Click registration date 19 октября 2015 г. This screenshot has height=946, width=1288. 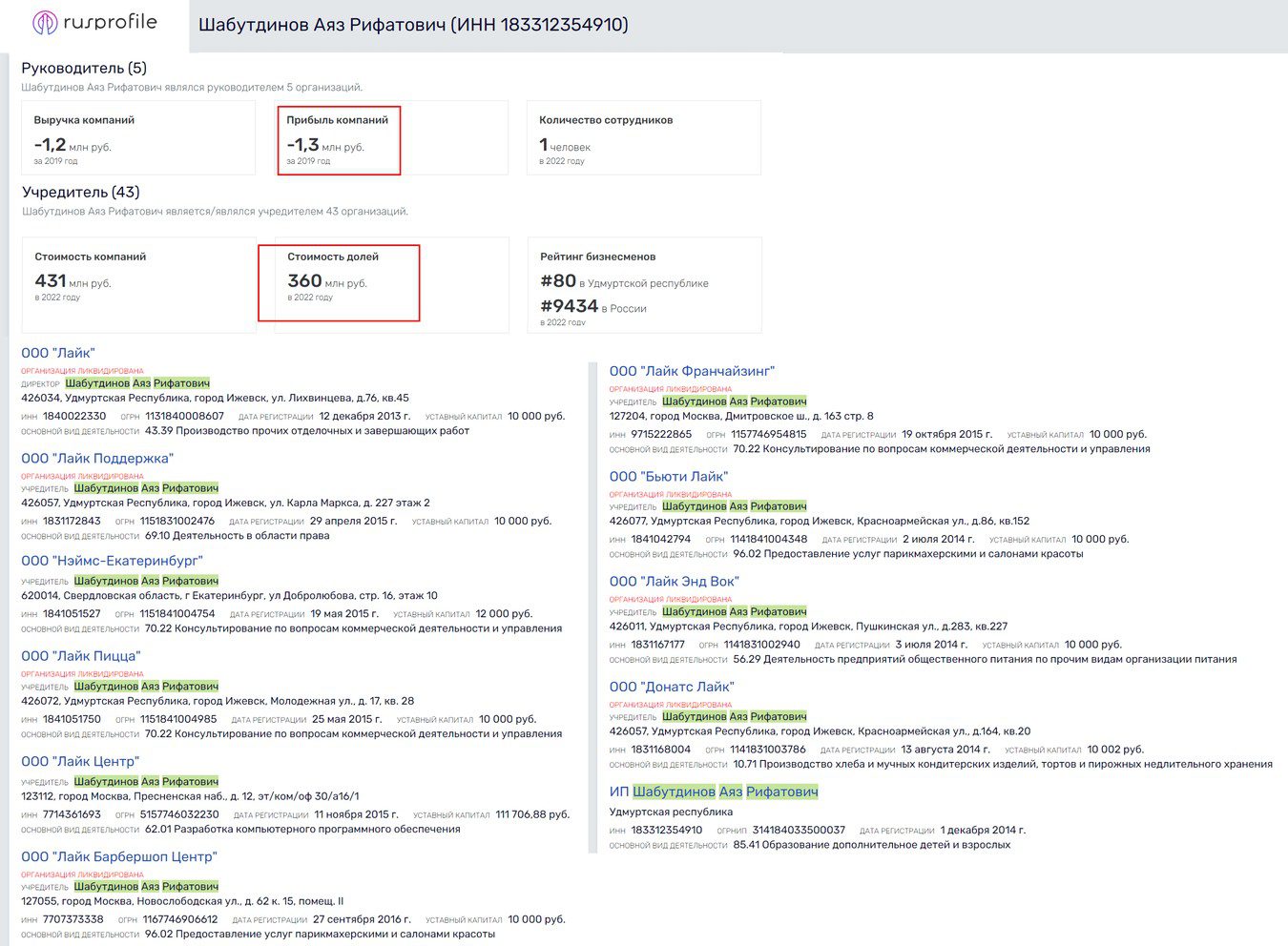[947, 434]
